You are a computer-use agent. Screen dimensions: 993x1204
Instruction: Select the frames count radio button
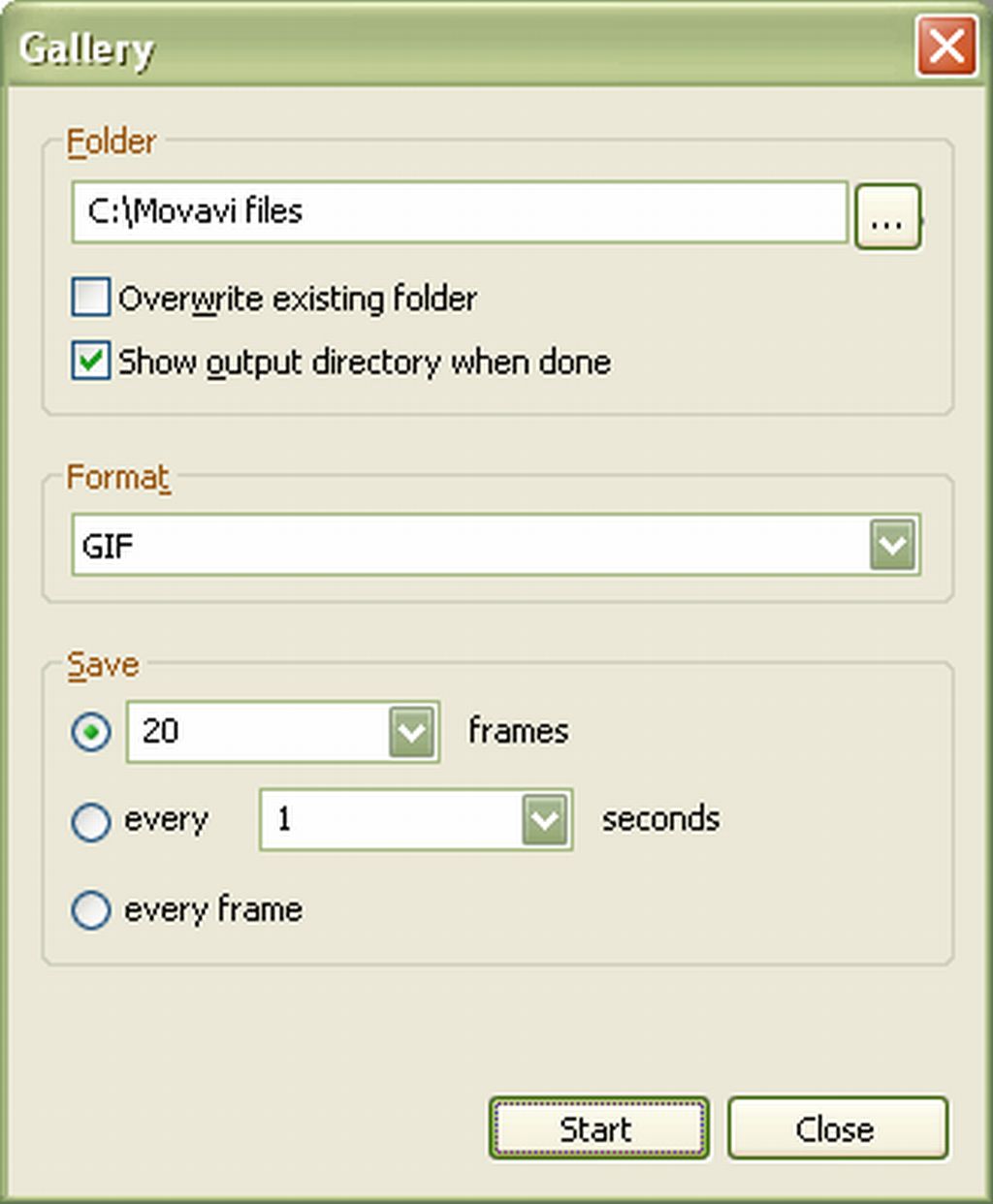click(x=90, y=733)
